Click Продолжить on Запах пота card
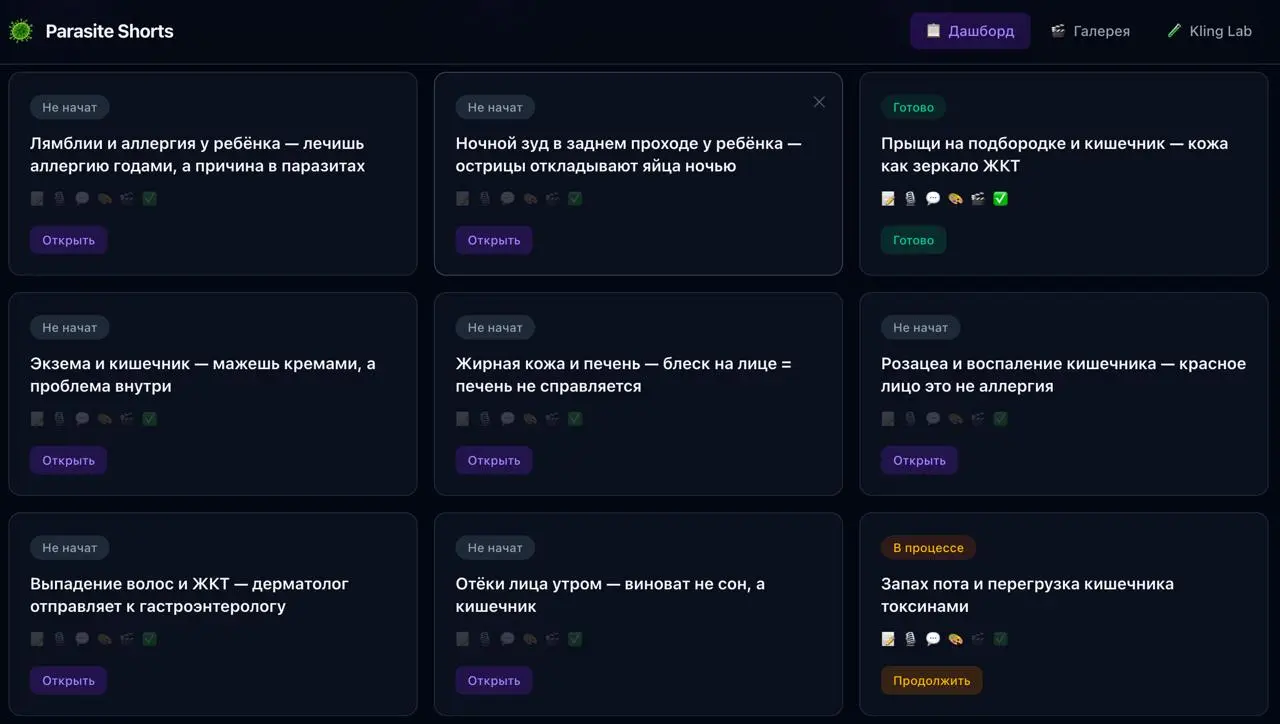The width and height of the screenshot is (1280, 724). [932, 680]
